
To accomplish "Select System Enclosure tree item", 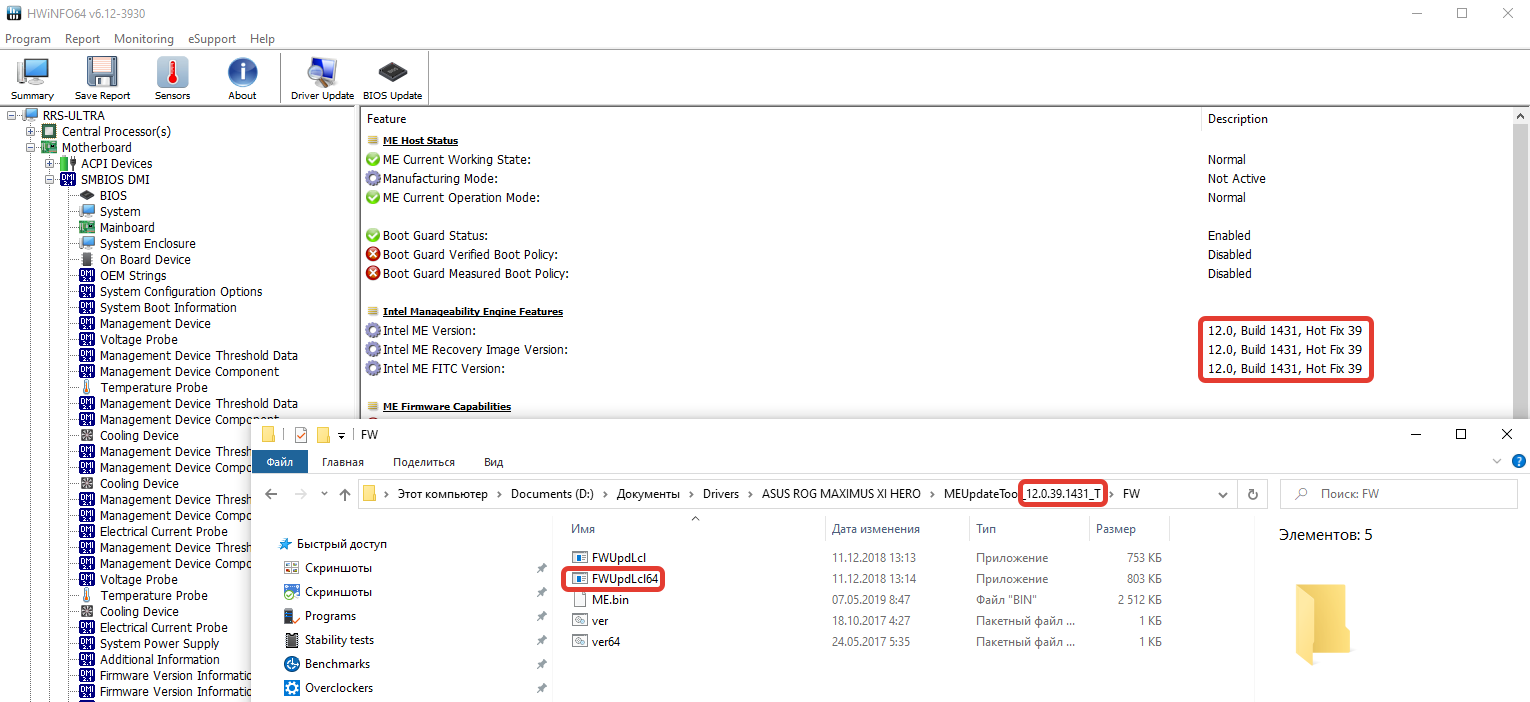I will coord(148,244).
